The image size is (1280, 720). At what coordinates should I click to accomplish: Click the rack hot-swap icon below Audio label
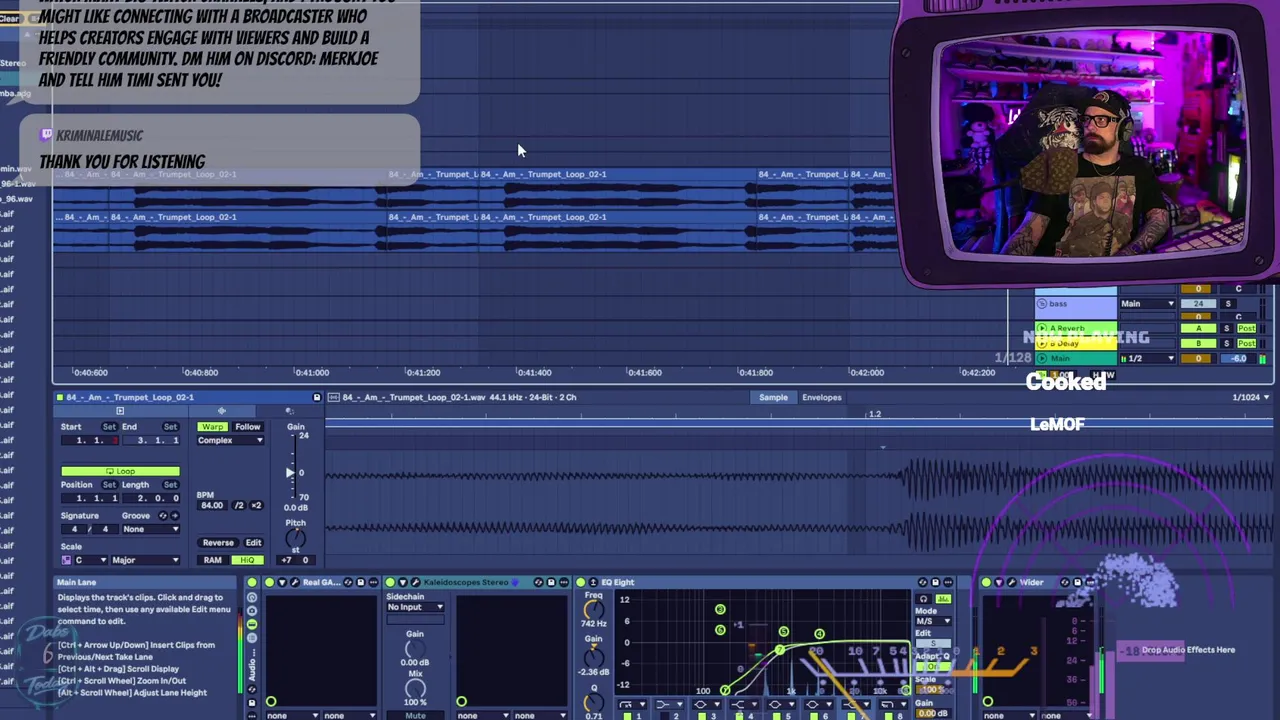(x=252, y=689)
